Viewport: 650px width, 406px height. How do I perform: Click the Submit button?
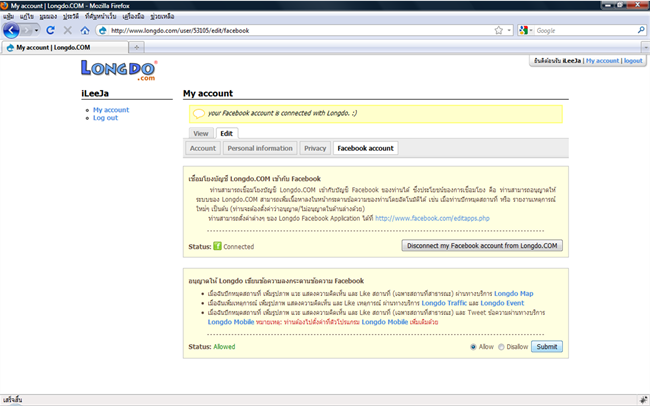coord(547,347)
